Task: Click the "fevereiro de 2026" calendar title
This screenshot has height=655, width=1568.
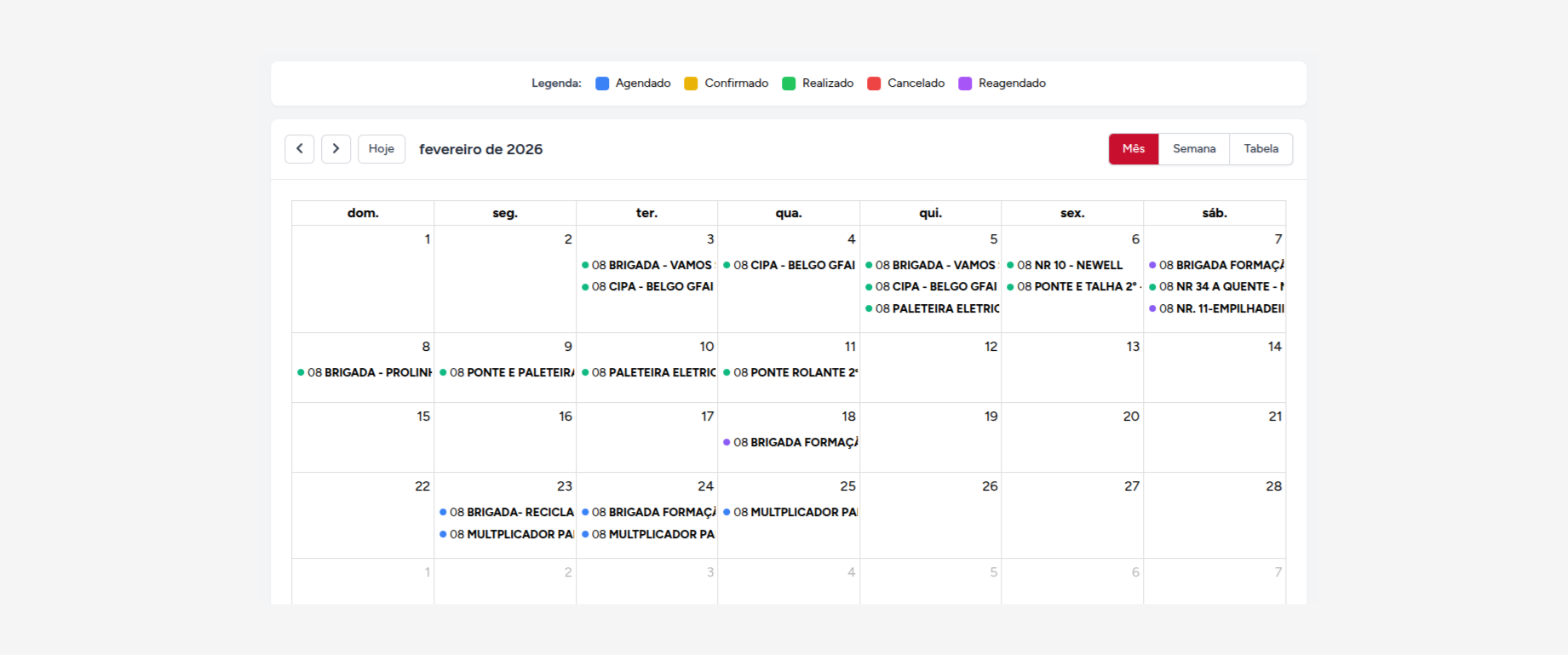Action: click(x=480, y=149)
